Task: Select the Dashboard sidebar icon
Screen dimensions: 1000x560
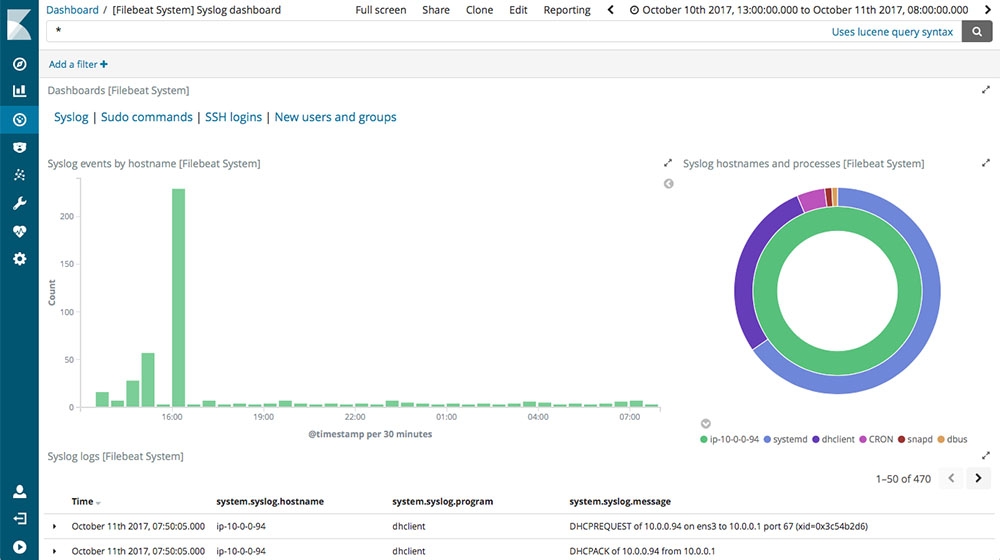Action: [20, 119]
